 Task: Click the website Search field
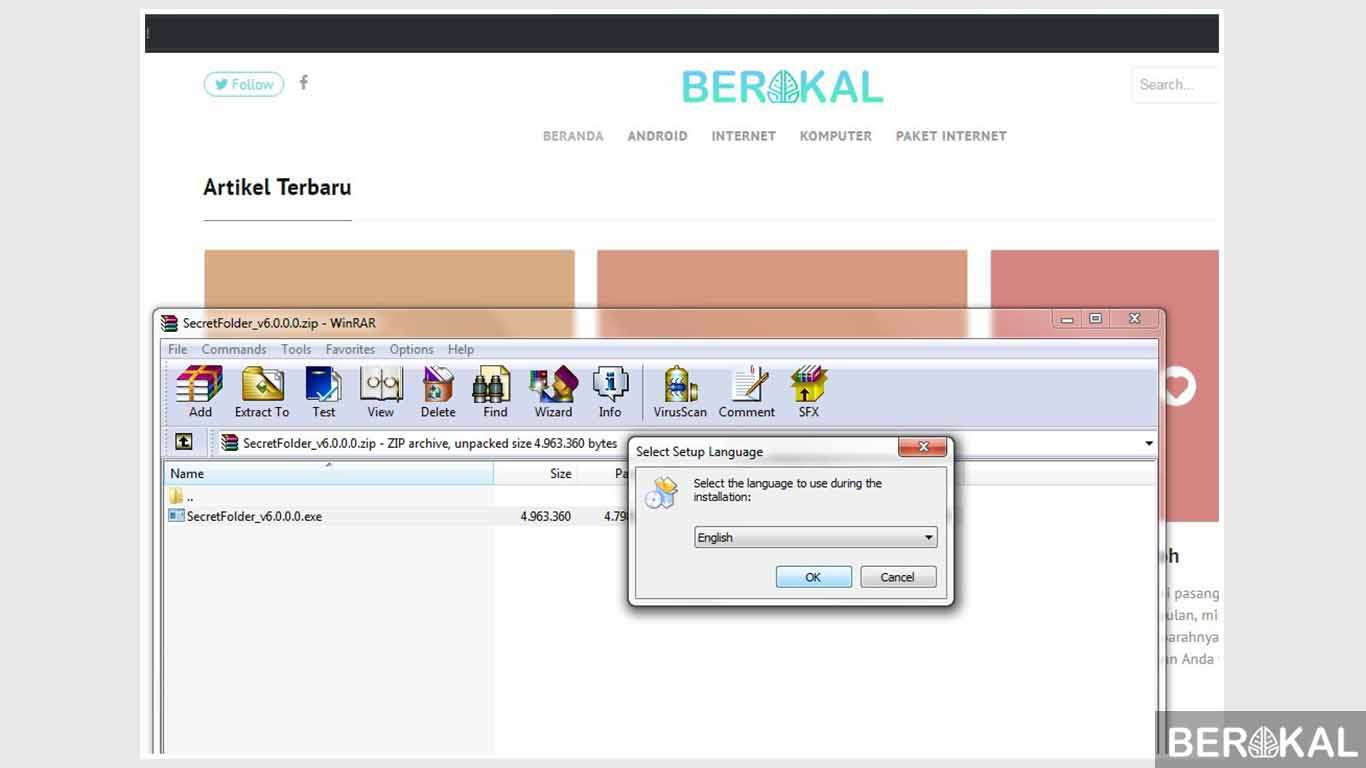click(x=1176, y=85)
